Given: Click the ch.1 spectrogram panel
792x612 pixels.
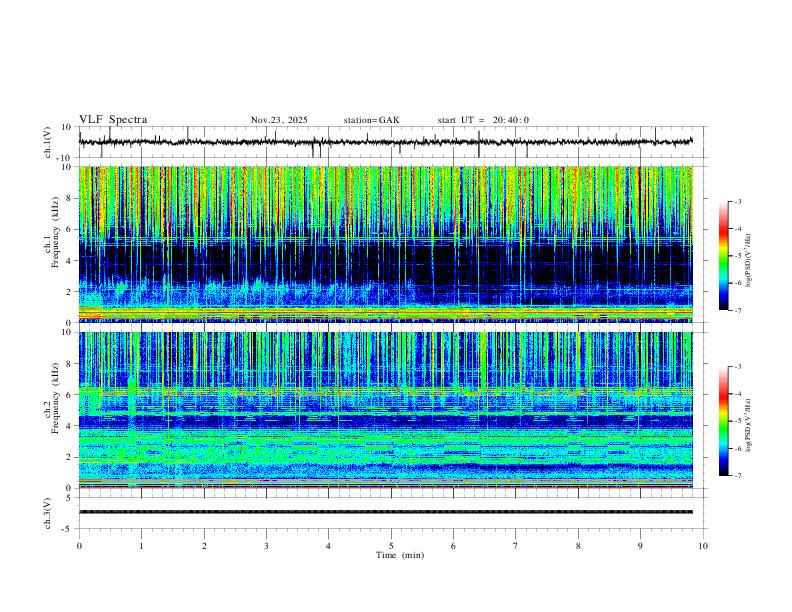Looking at the screenshot, I should pyautogui.click(x=386, y=244).
